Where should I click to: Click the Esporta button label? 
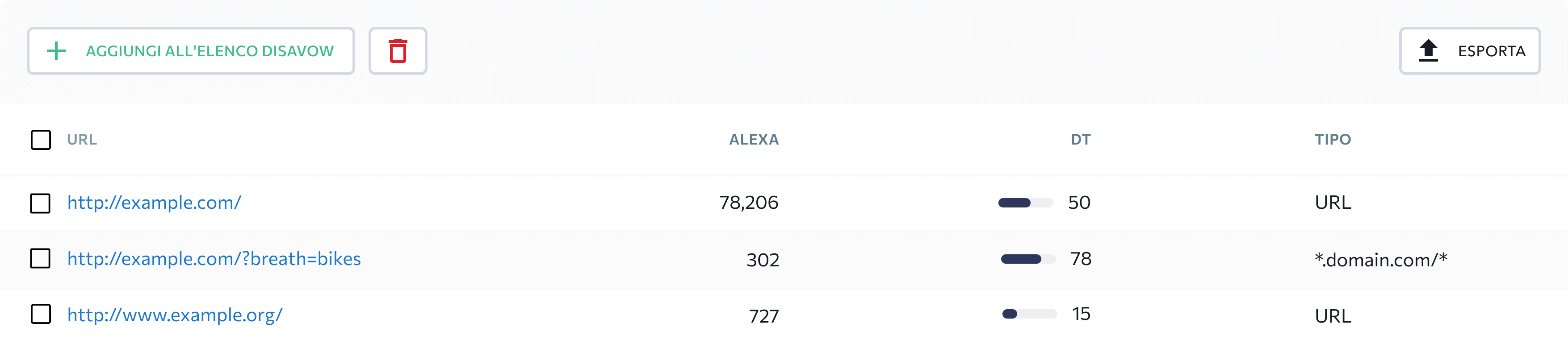point(1491,51)
